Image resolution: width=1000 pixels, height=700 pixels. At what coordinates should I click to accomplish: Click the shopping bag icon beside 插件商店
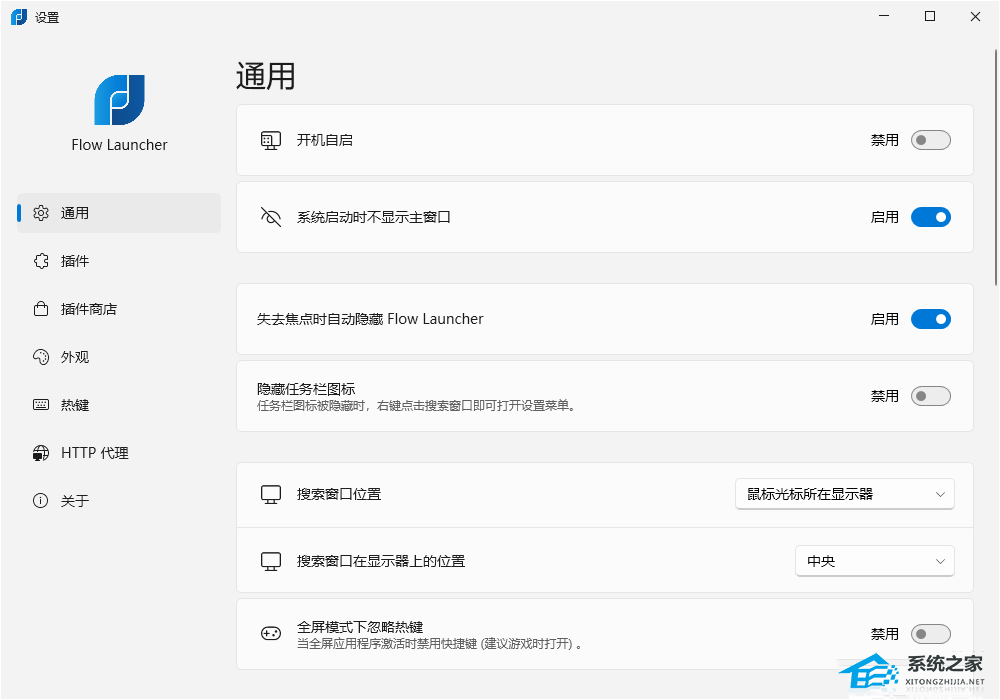click(x=41, y=309)
